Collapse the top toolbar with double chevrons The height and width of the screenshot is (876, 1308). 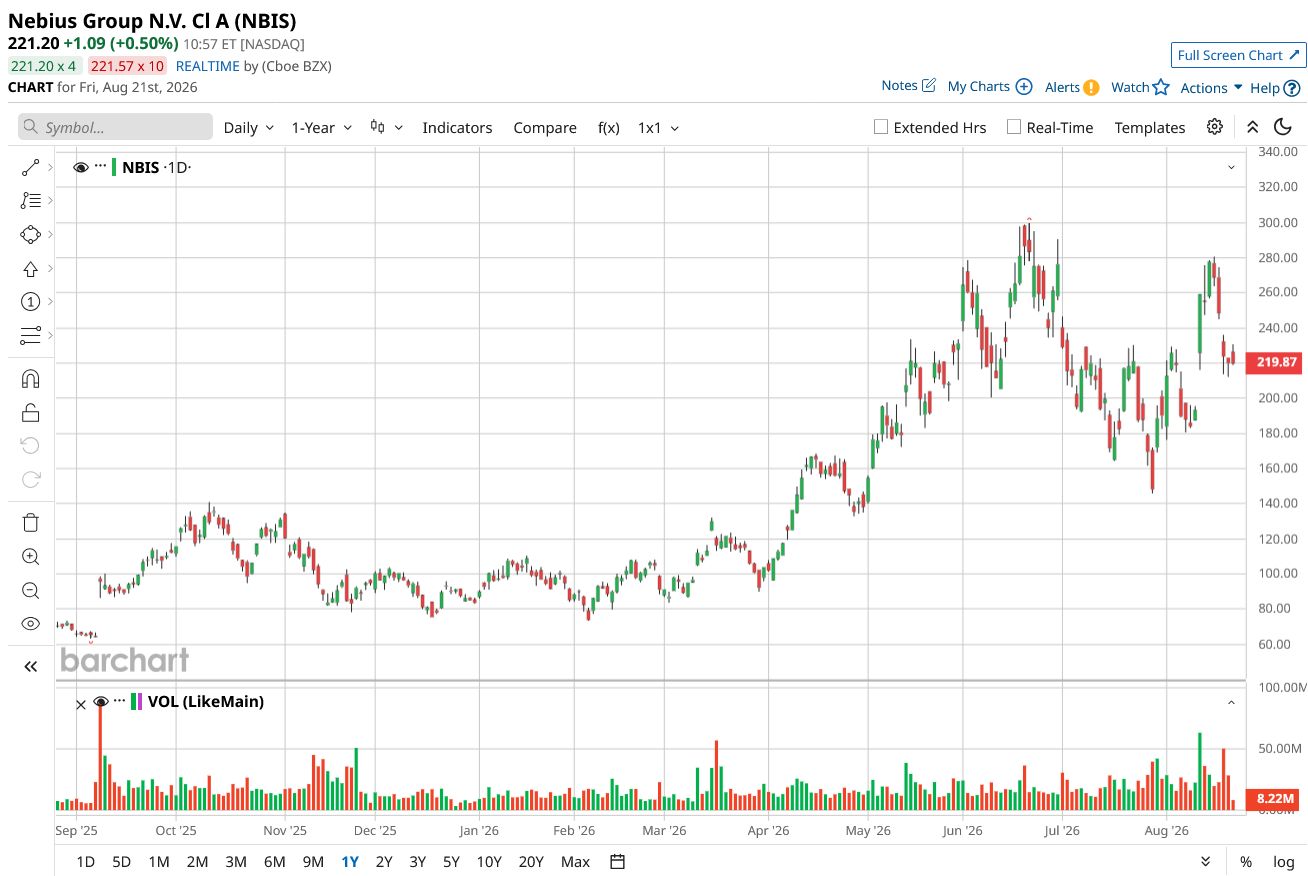[x=1252, y=127]
